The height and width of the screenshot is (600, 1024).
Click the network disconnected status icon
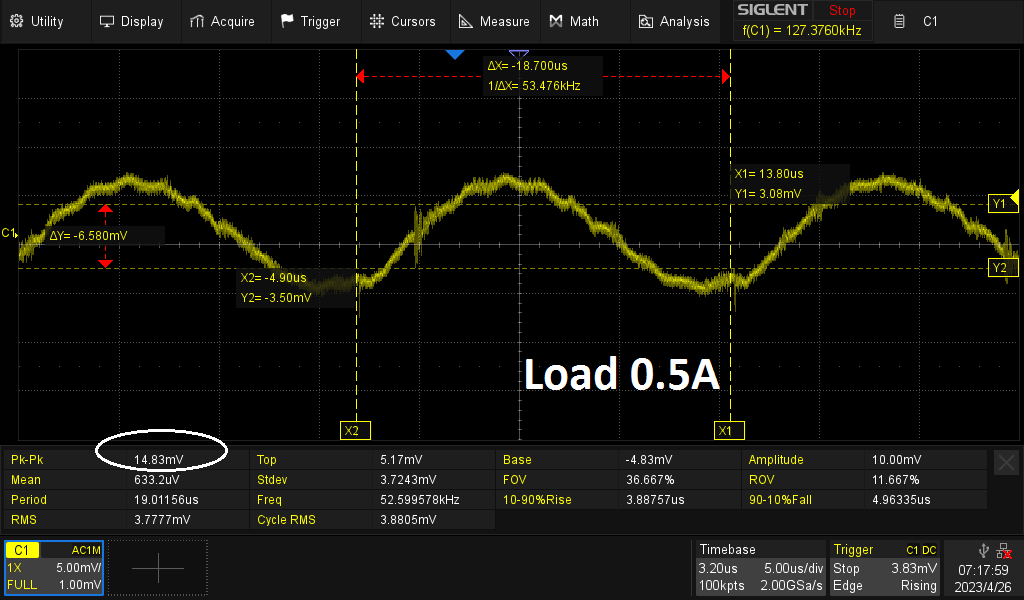(1005, 550)
